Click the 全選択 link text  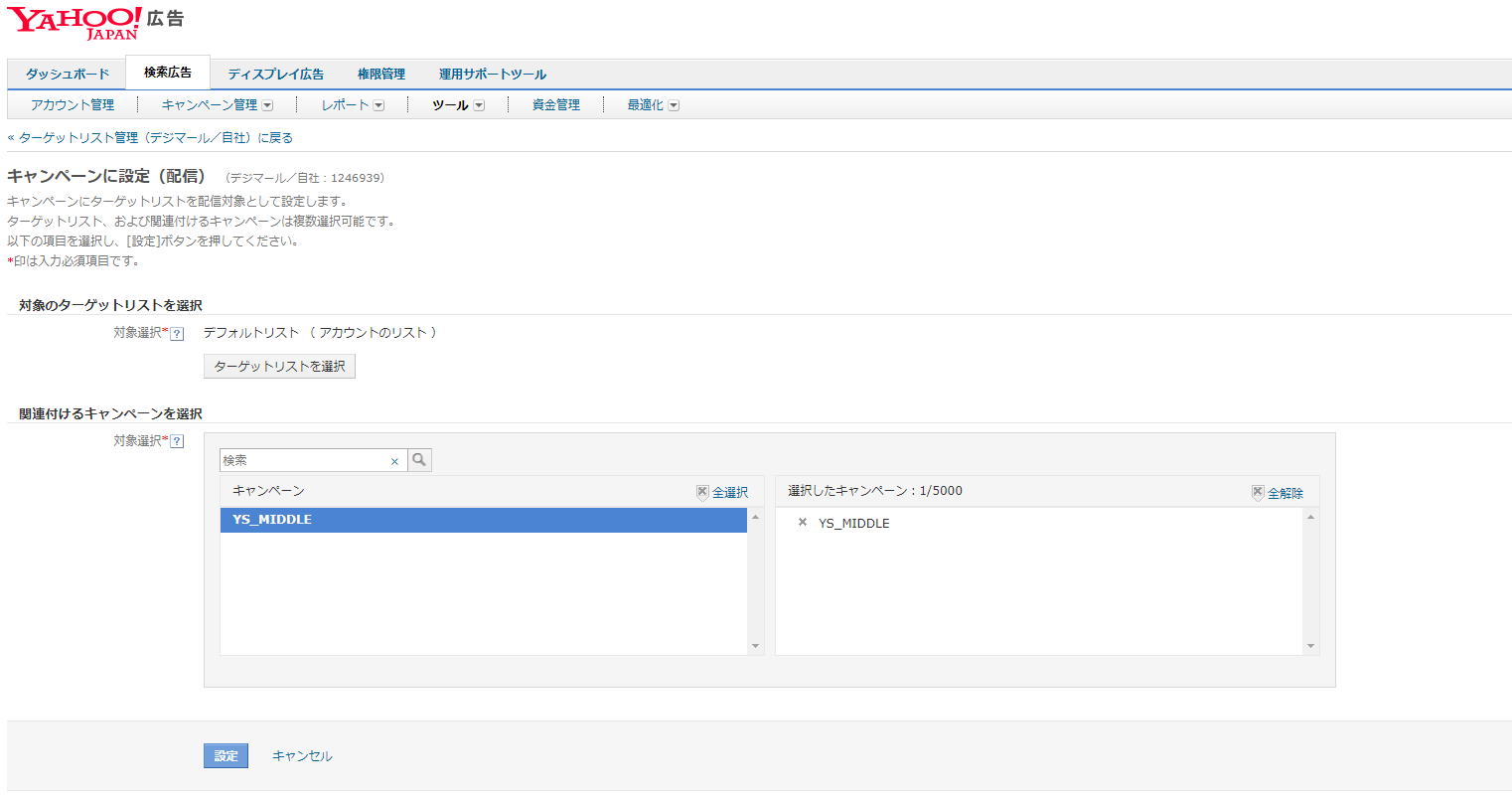point(730,493)
